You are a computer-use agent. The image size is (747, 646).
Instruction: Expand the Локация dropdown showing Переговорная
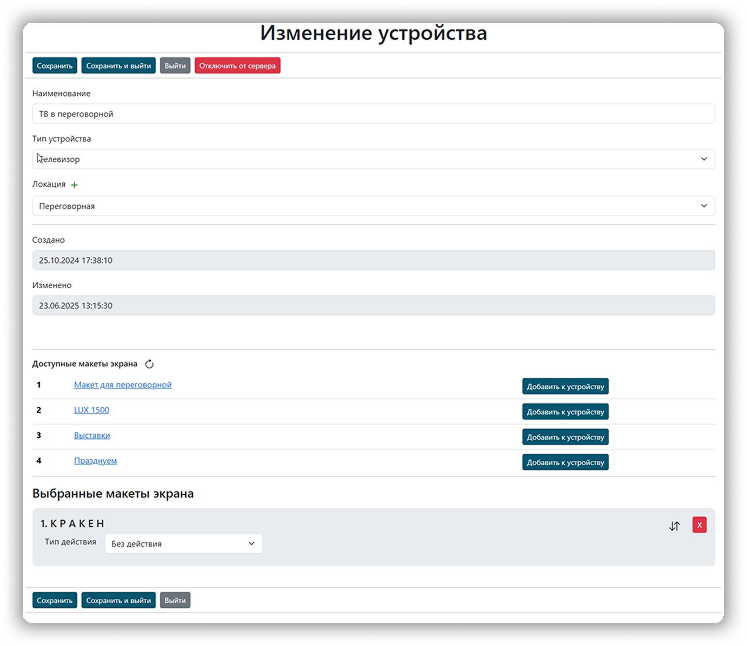coord(373,206)
